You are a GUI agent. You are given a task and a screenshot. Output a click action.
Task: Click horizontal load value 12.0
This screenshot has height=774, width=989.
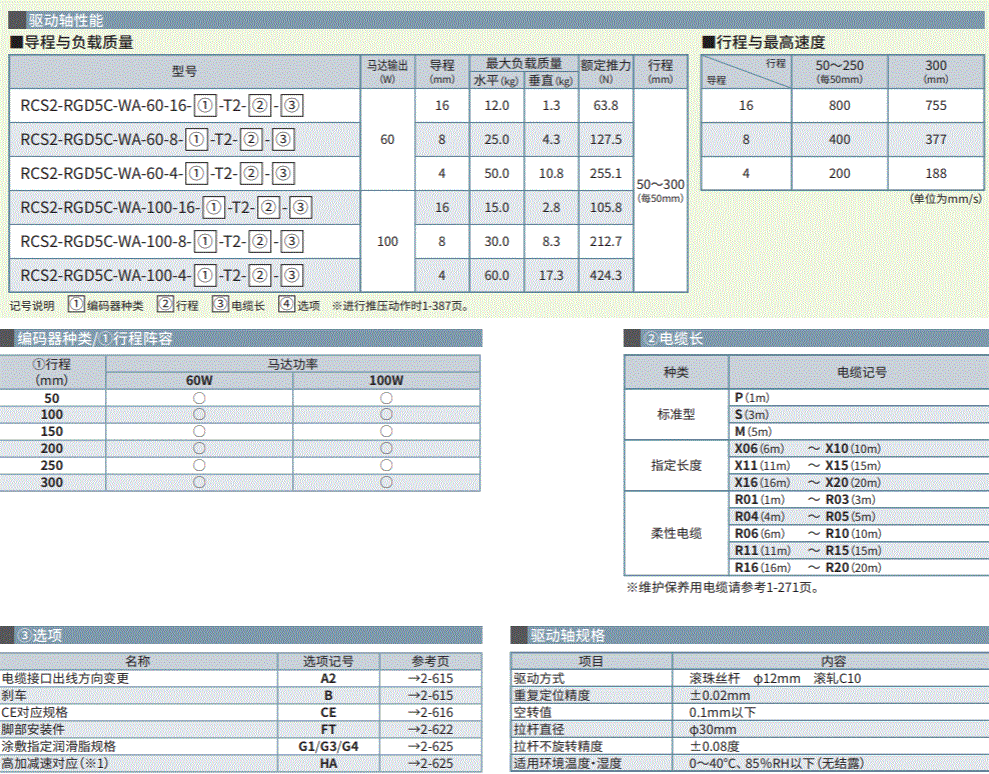[496, 105]
